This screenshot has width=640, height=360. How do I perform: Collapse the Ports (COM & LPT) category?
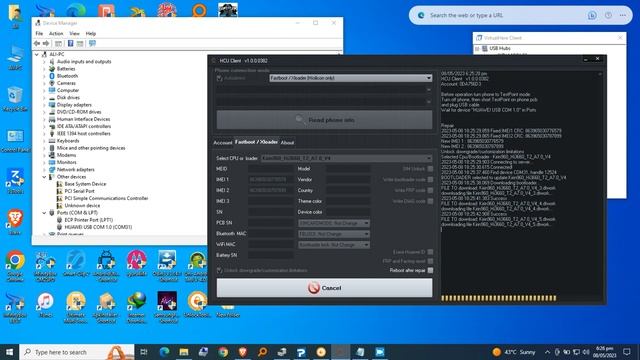click(x=44, y=213)
